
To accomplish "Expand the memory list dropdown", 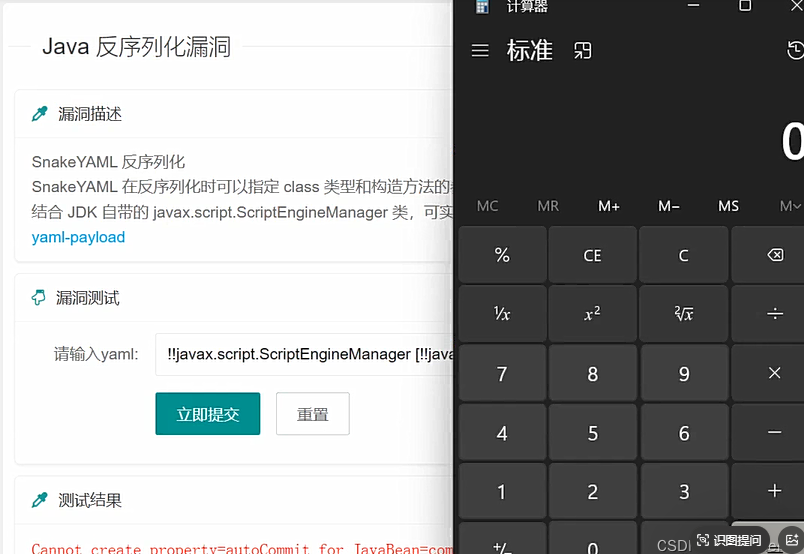I will click(x=790, y=206).
